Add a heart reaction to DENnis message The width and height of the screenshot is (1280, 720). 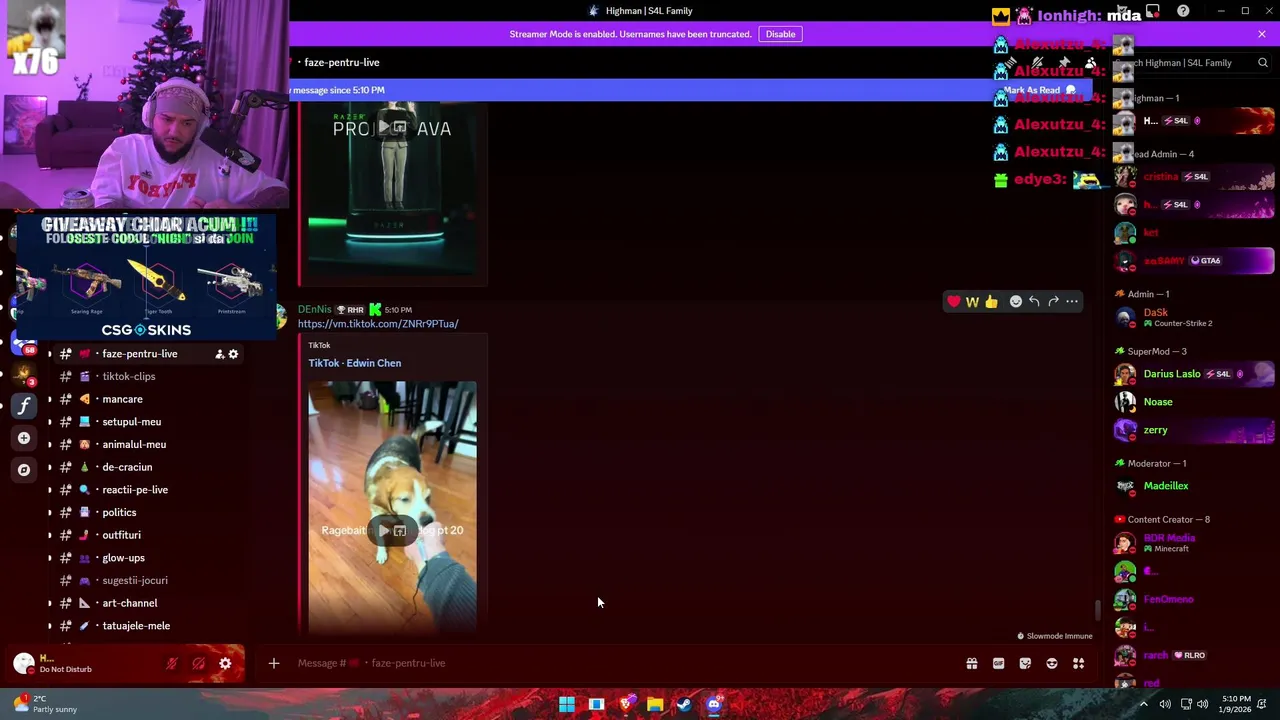click(954, 301)
